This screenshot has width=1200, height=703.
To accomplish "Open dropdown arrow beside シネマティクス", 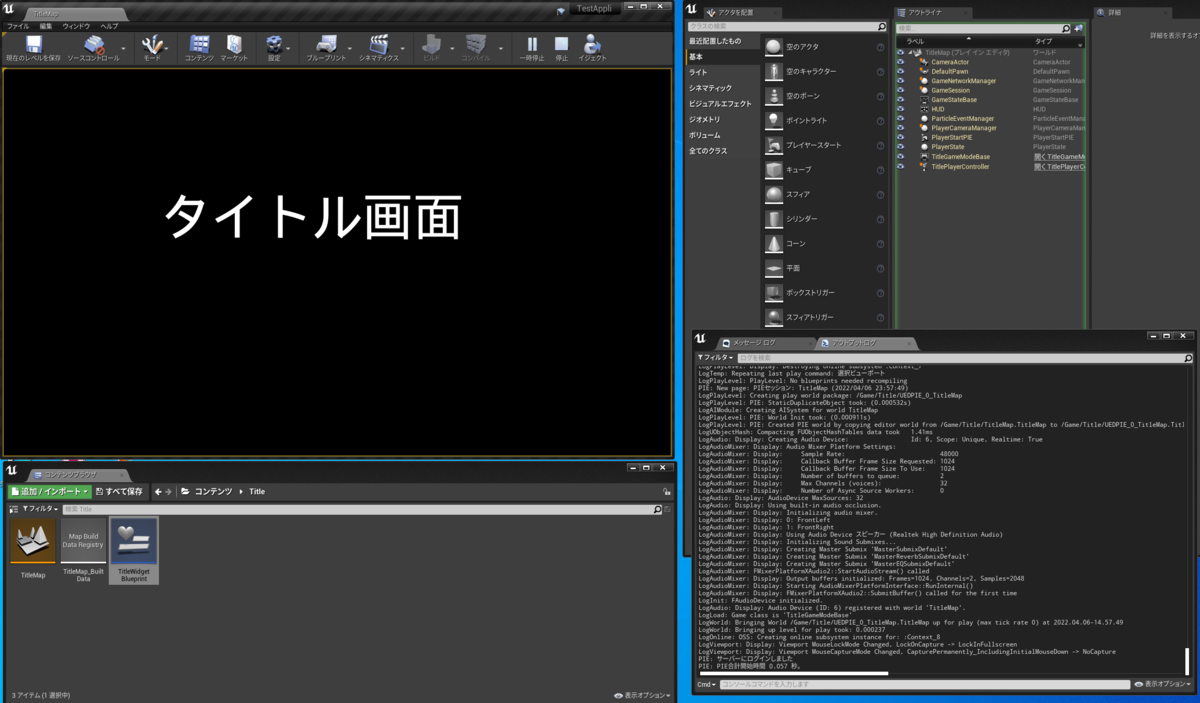I will (403, 48).
